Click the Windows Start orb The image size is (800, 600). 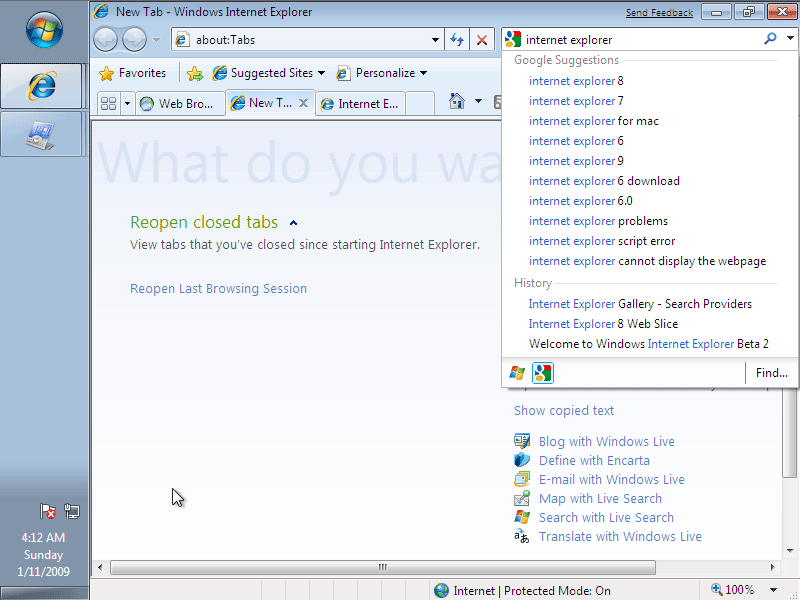pos(44,32)
